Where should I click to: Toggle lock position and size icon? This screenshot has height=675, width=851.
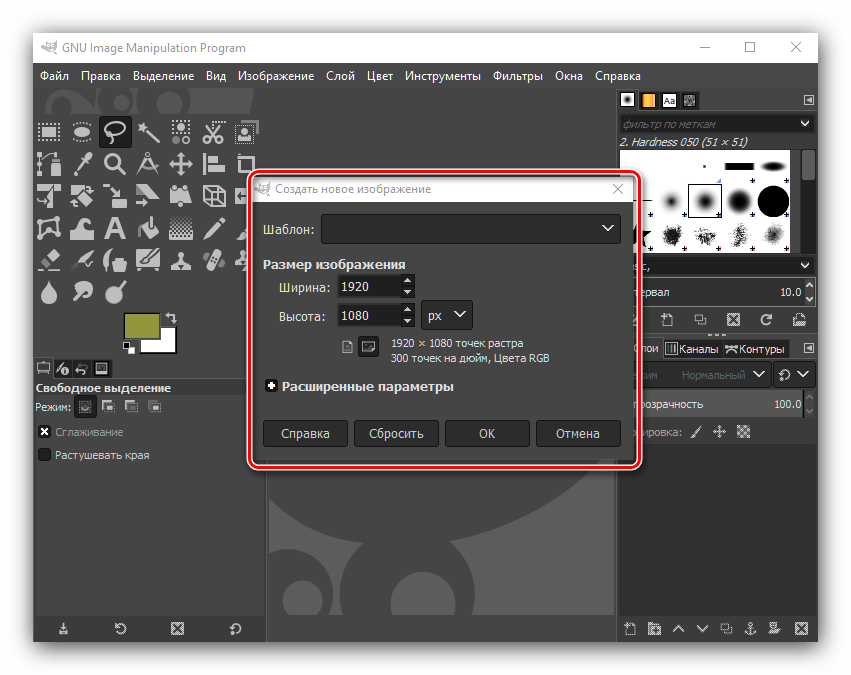(720, 432)
